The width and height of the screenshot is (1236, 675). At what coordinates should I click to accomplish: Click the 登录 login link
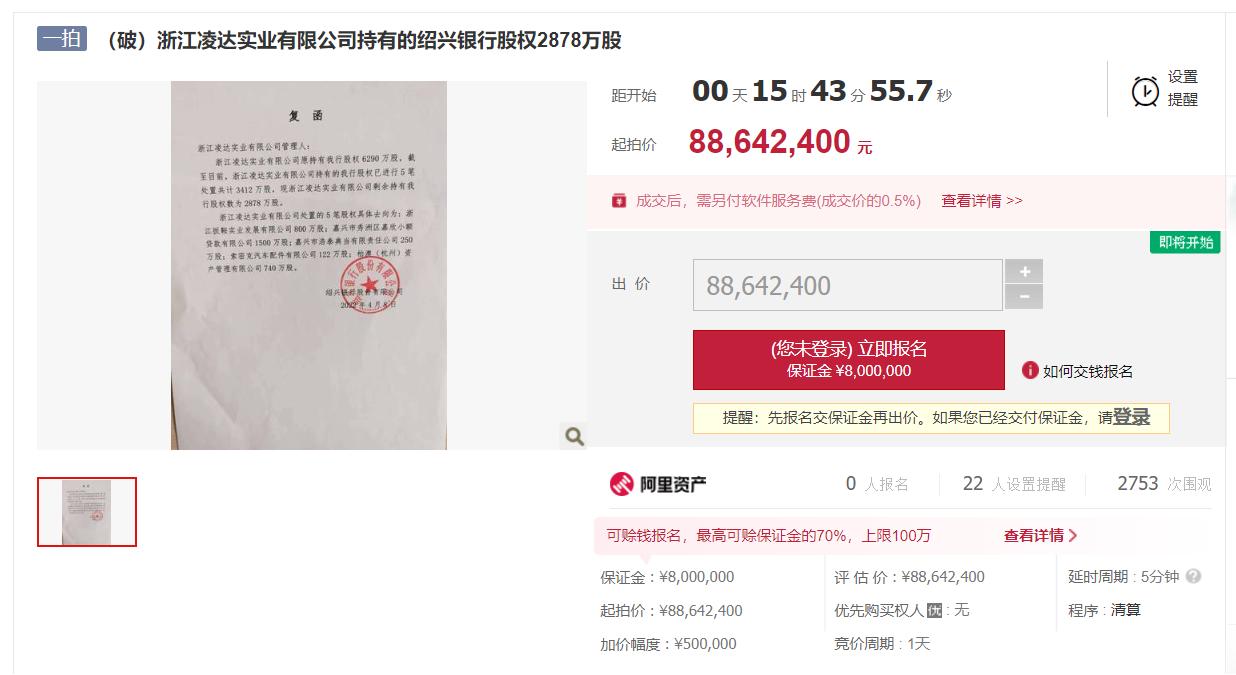pos(1131,418)
